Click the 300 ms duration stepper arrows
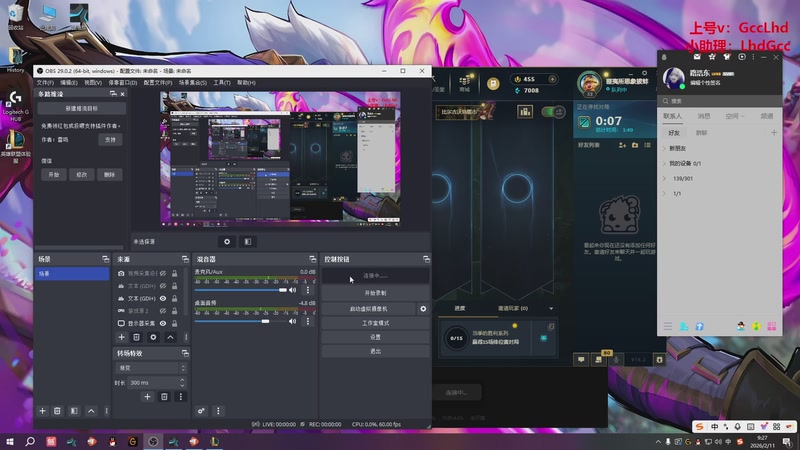Image resolution: width=800 pixels, height=450 pixels. tap(182, 383)
